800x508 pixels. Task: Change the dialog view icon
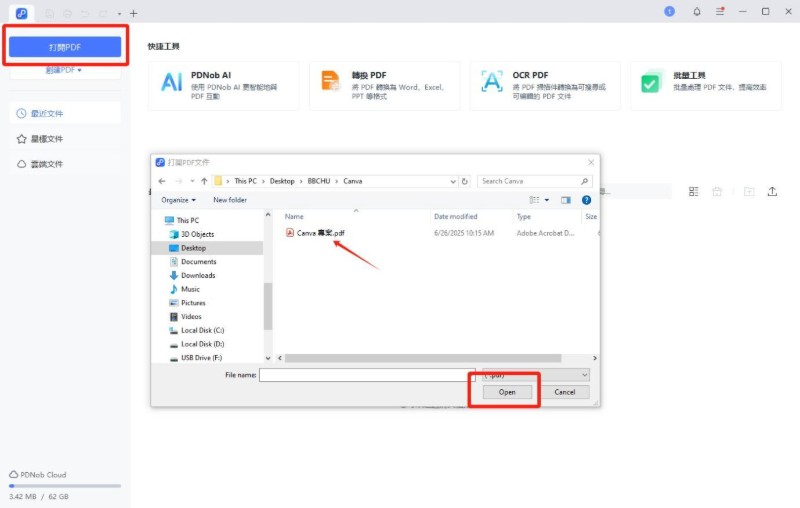(534, 200)
